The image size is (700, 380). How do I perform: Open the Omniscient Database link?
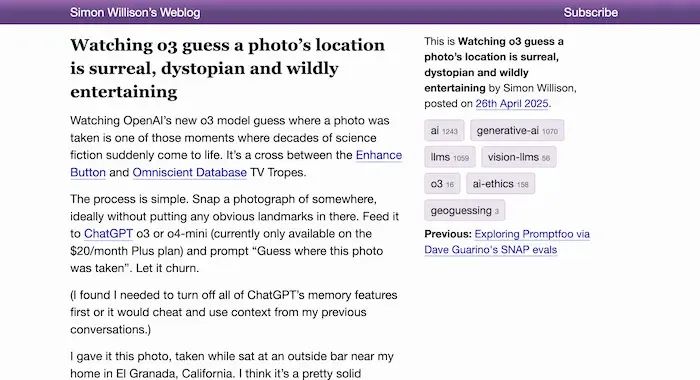click(x=190, y=172)
